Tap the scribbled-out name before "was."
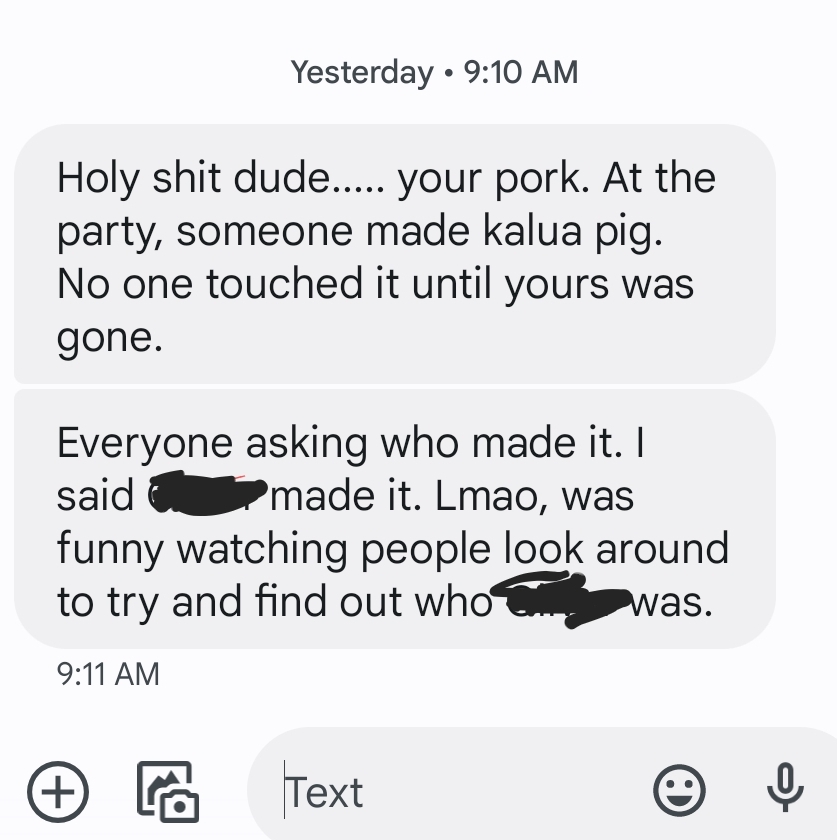Image resolution: width=837 pixels, height=840 pixels. coord(561,599)
